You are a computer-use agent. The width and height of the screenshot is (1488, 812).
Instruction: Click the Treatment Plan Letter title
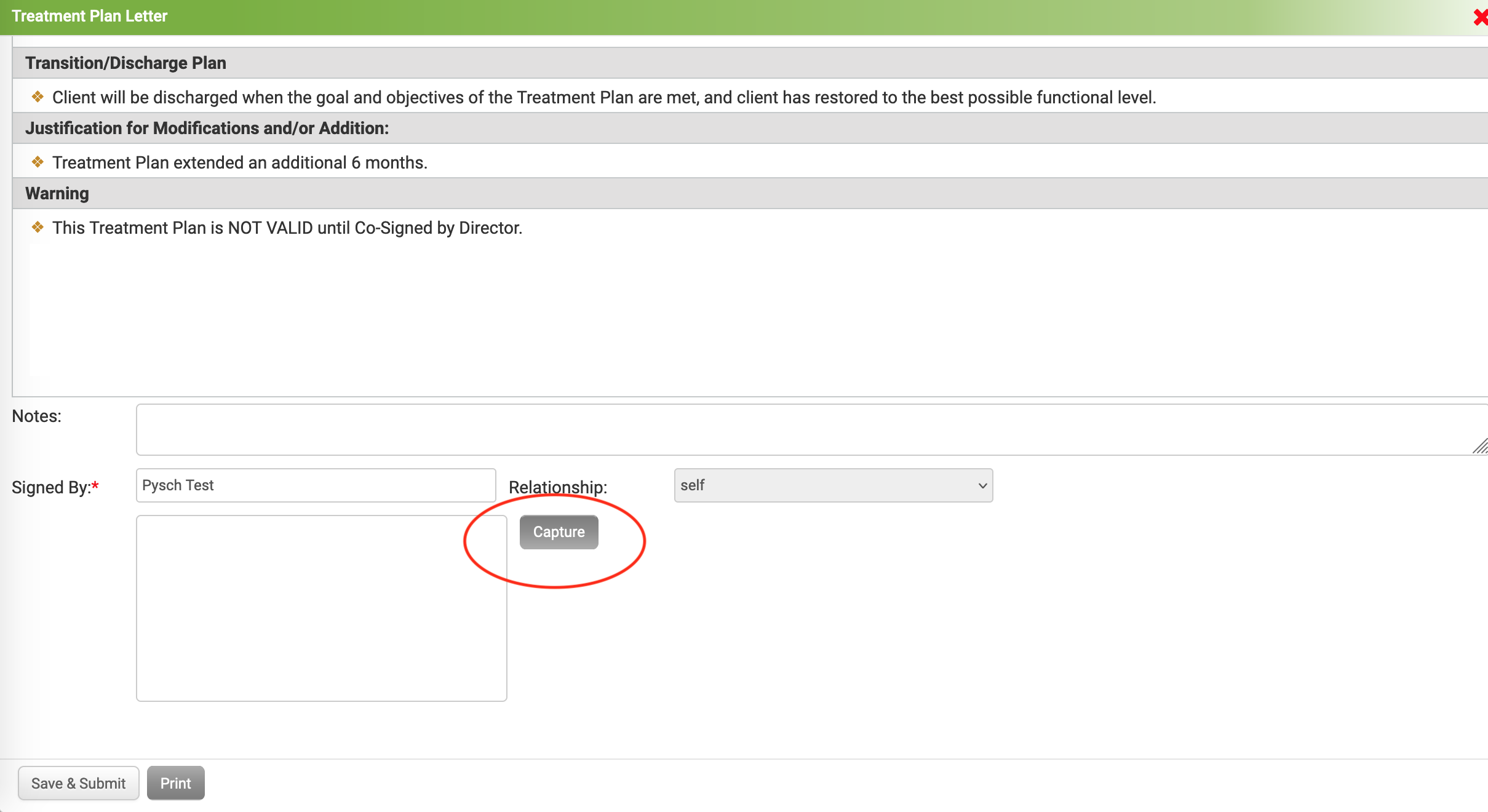90,16
